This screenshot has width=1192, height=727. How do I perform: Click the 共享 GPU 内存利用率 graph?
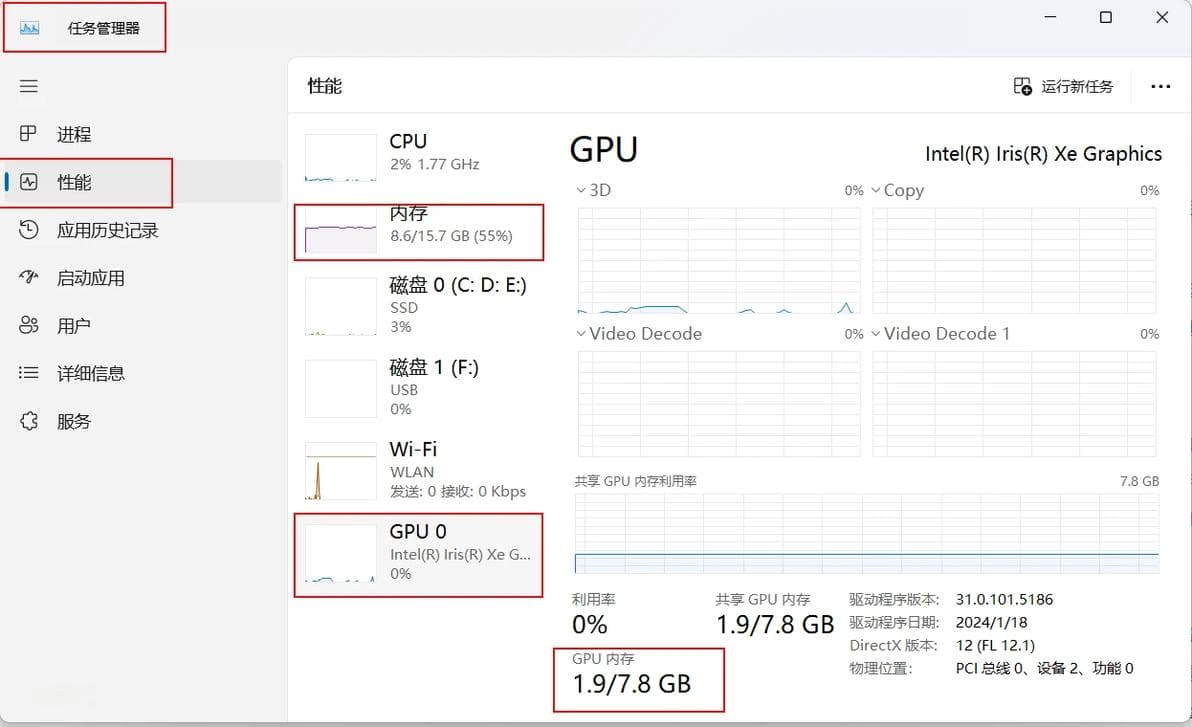866,535
